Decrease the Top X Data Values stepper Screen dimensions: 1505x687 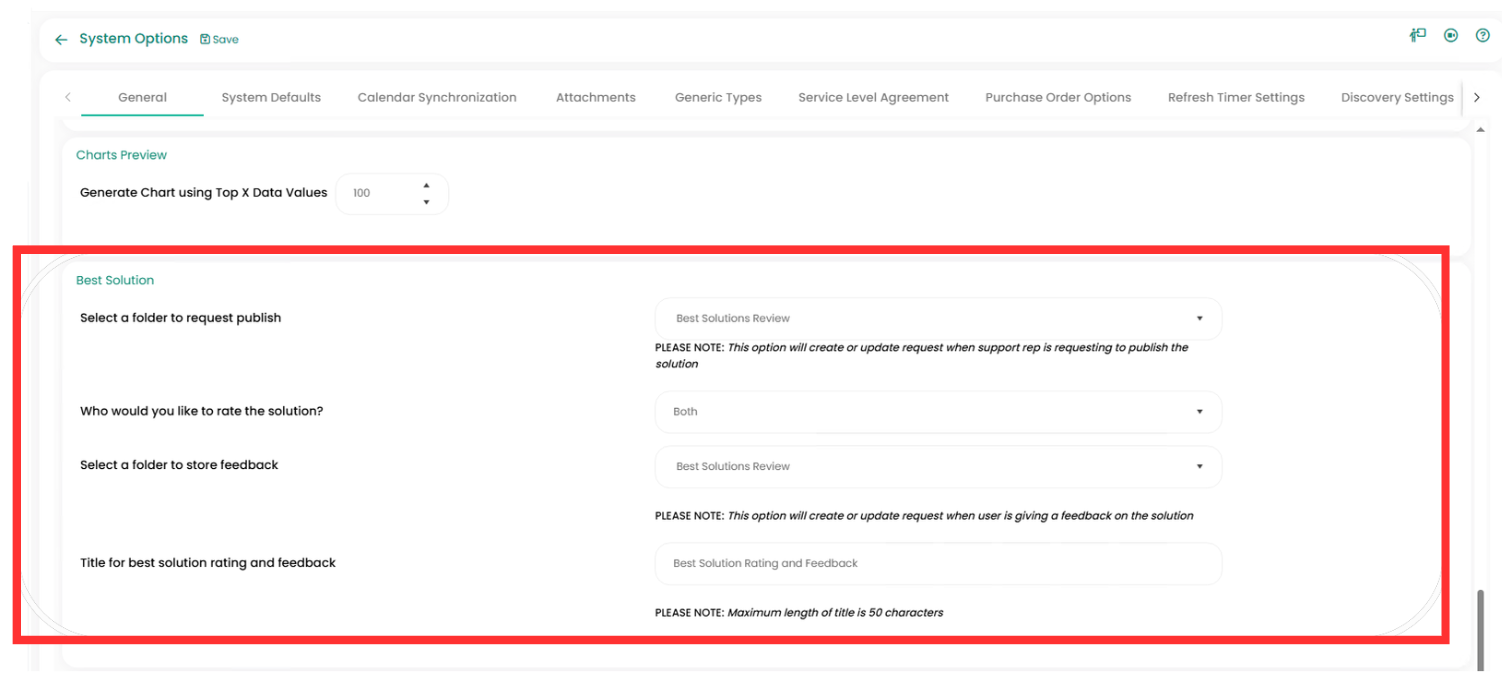coord(427,202)
